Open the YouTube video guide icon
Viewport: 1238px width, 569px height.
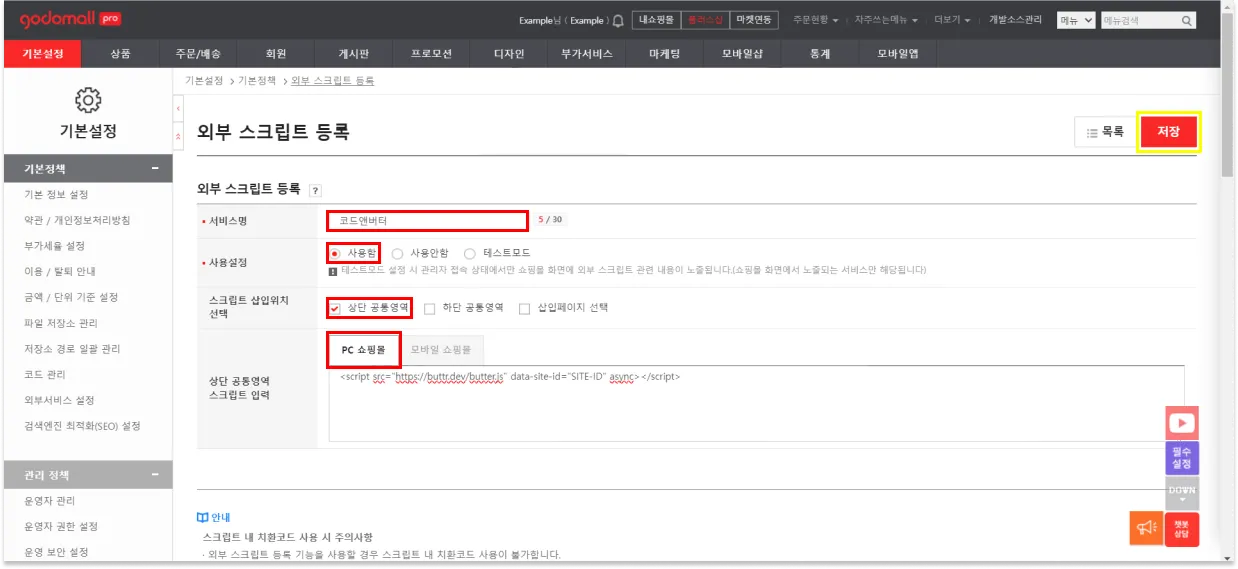click(1182, 423)
